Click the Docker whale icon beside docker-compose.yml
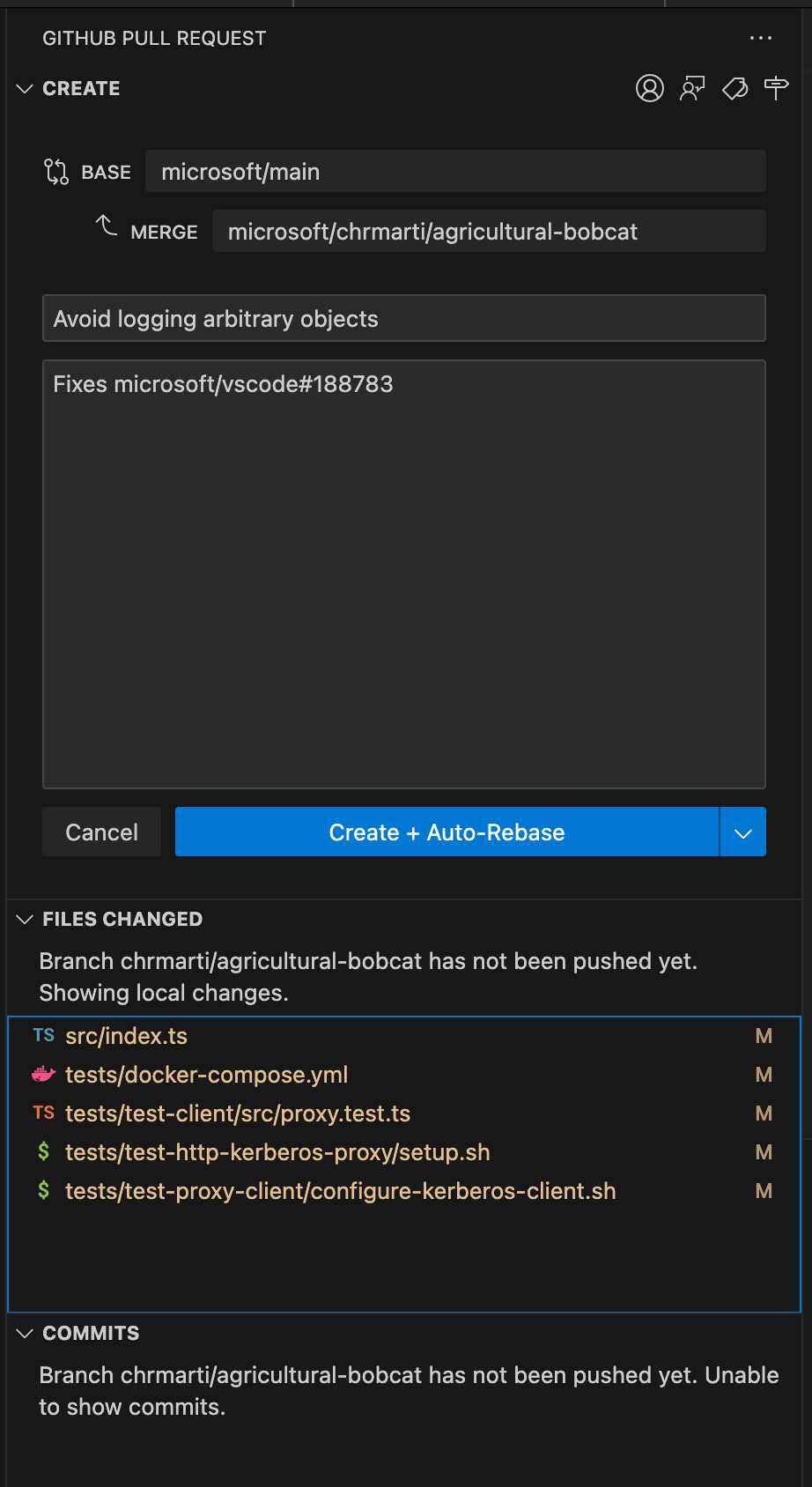812x1487 pixels. pos(42,1075)
